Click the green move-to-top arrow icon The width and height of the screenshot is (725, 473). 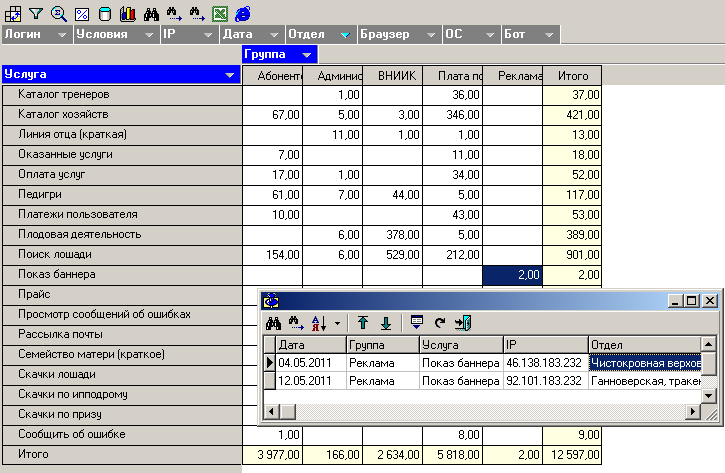coord(364,323)
